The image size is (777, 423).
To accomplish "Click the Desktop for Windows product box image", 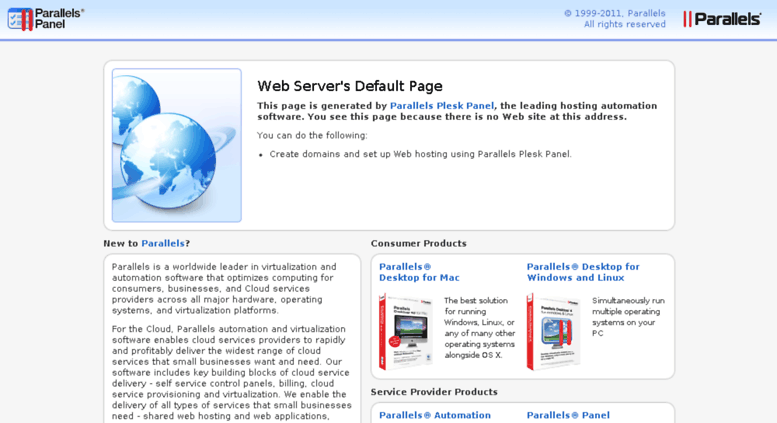I will pyautogui.click(x=554, y=331).
